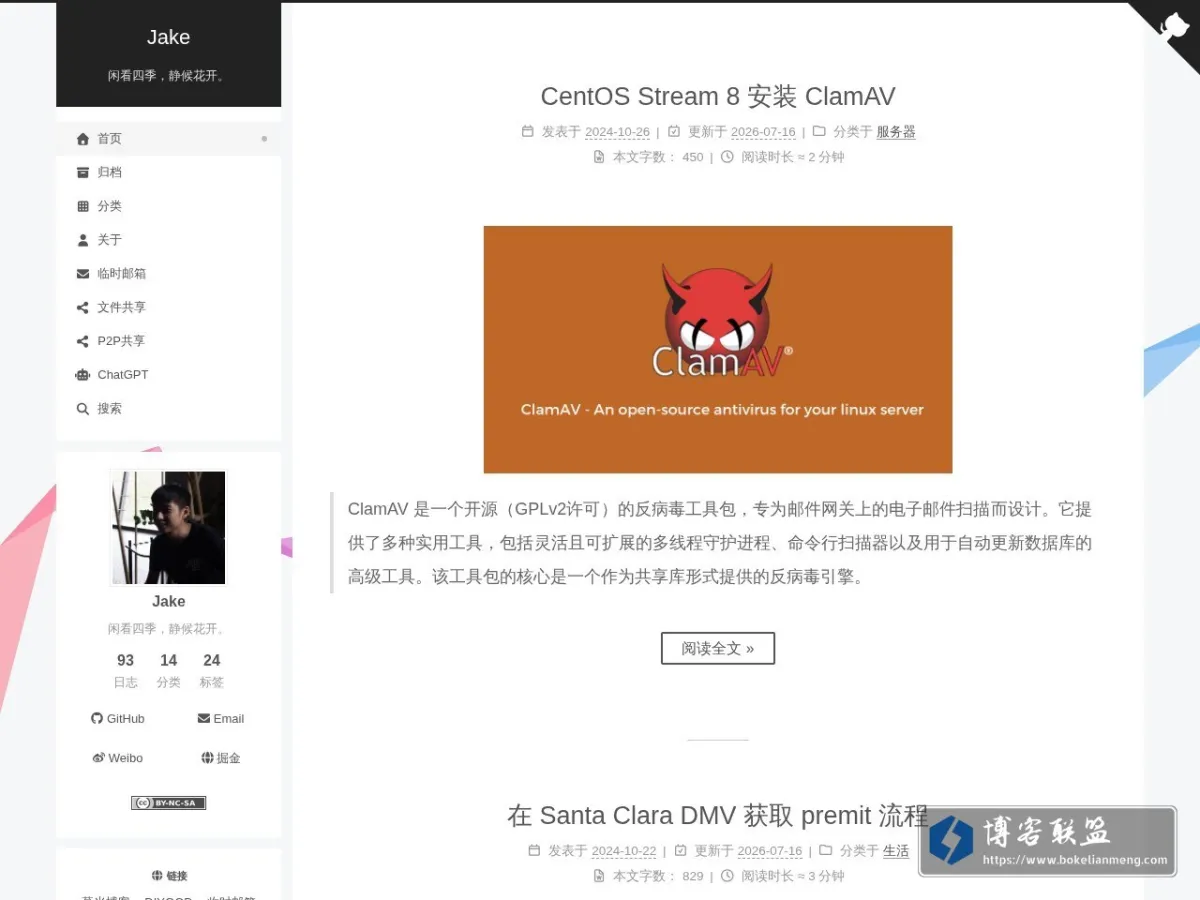
Task: Open the post title CentOS Stream 8 安装 ClamAV
Action: click(x=718, y=96)
